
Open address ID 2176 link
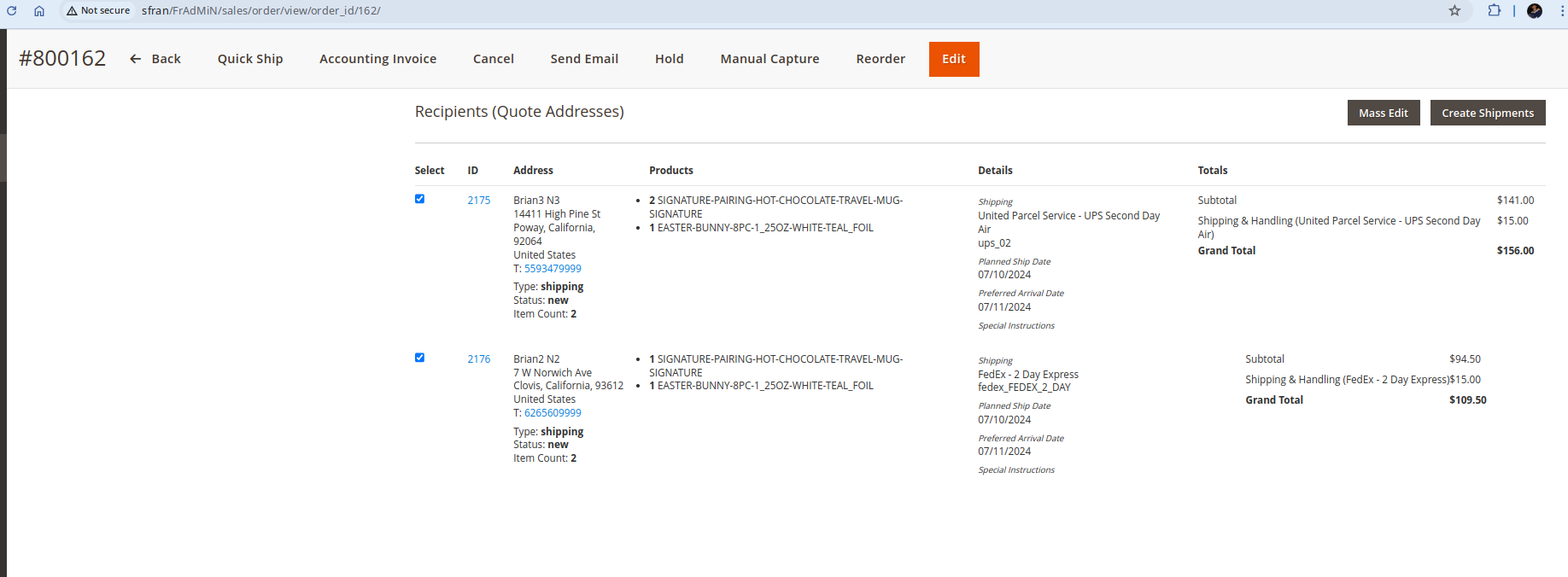pos(478,359)
